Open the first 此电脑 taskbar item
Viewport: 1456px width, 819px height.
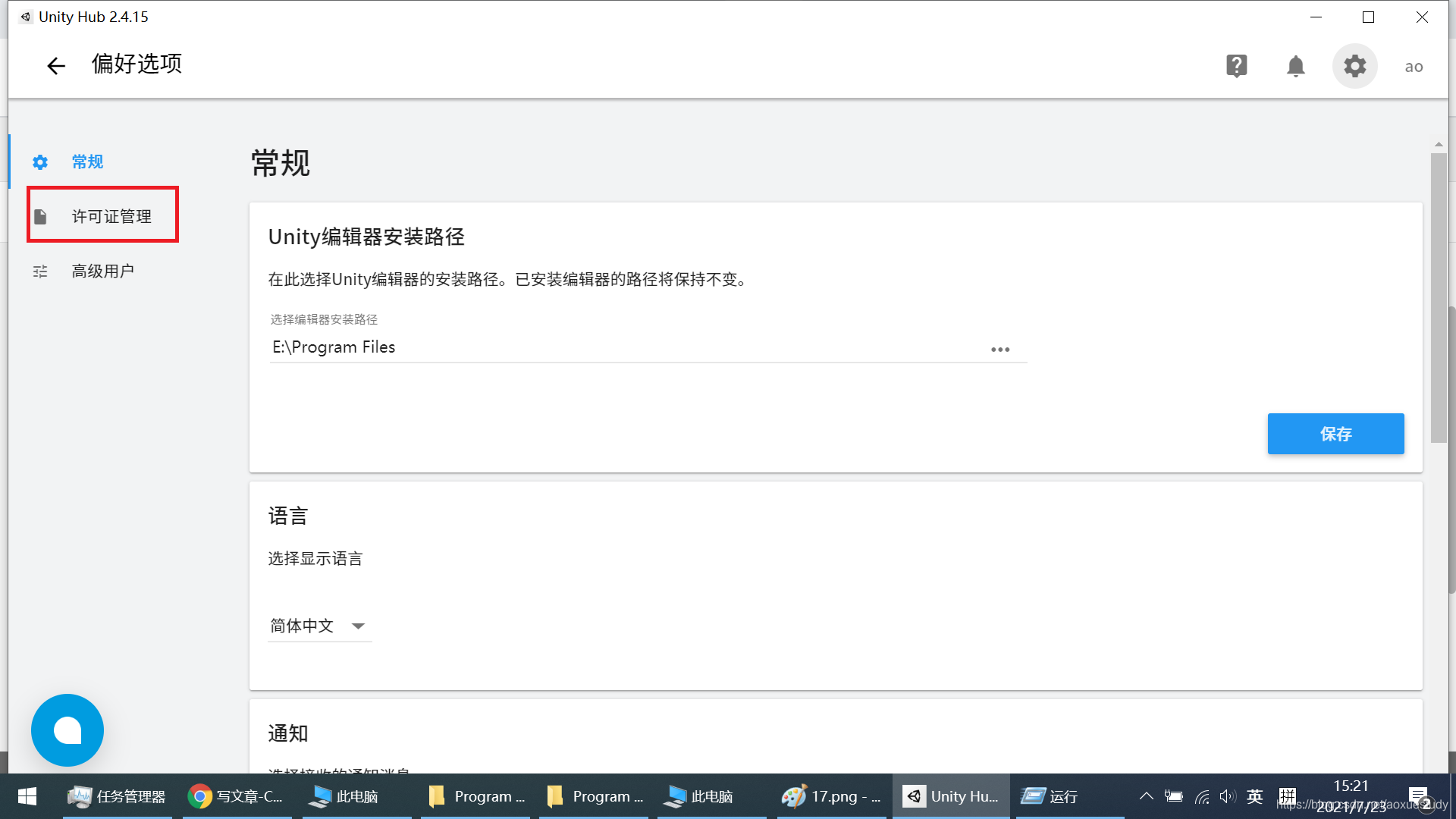[356, 796]
